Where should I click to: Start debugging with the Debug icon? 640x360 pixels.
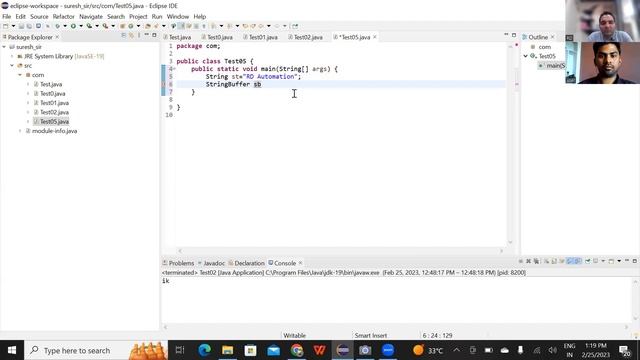tap(58, 26)
